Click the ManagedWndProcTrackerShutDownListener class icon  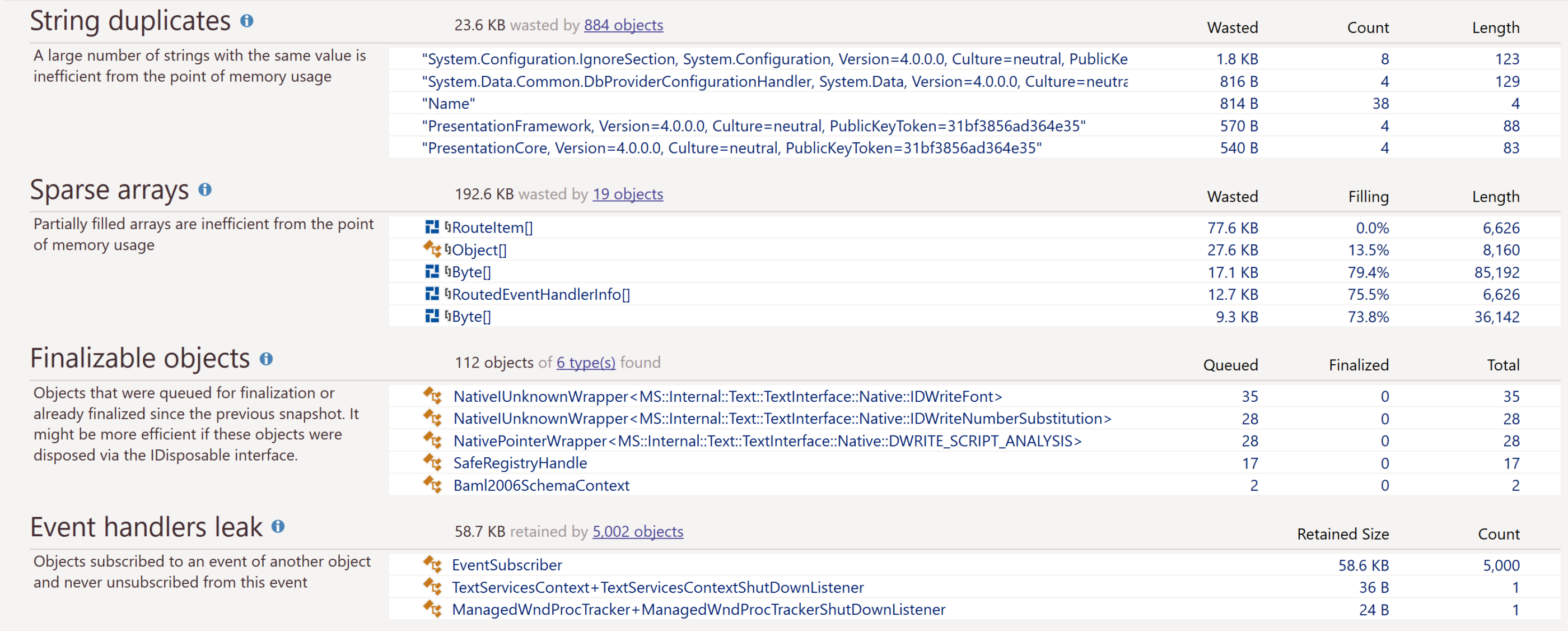pyautogui.click(x=432, y=609)
